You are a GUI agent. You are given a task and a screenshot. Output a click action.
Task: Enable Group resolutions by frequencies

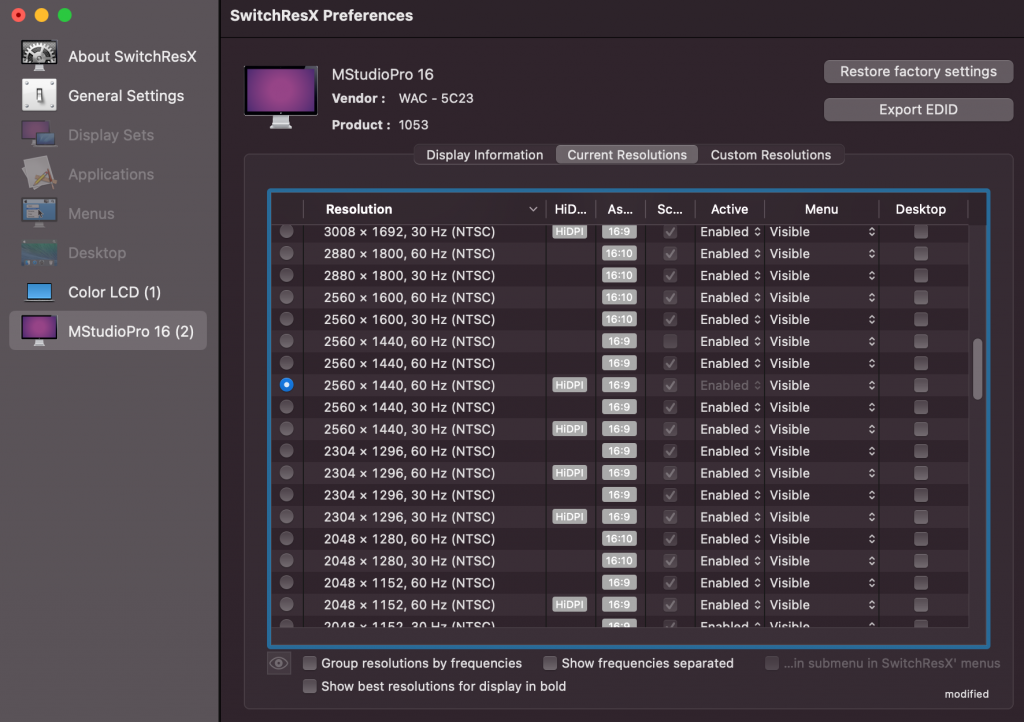click(x=310, y=663)
